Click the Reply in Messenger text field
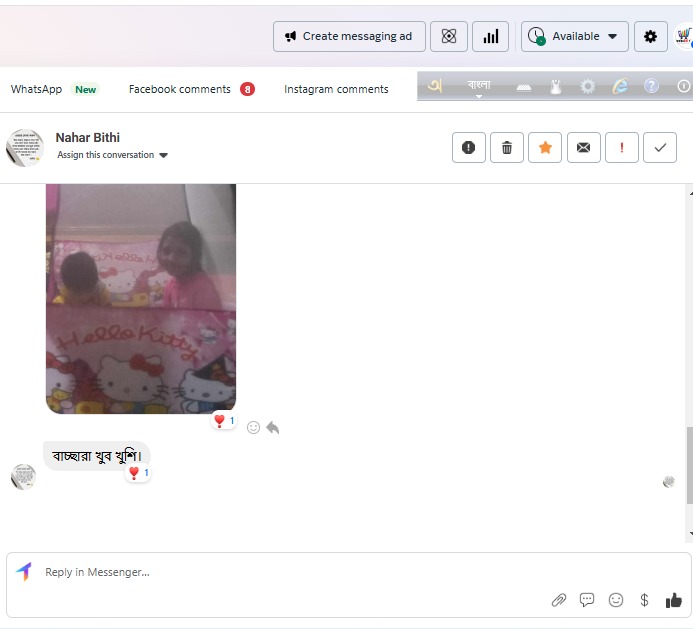This screenshot has width=693, height=629. 280,572
